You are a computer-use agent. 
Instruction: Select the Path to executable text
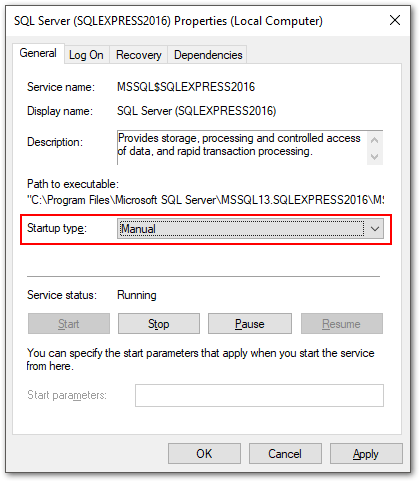(x=205, y=200)
